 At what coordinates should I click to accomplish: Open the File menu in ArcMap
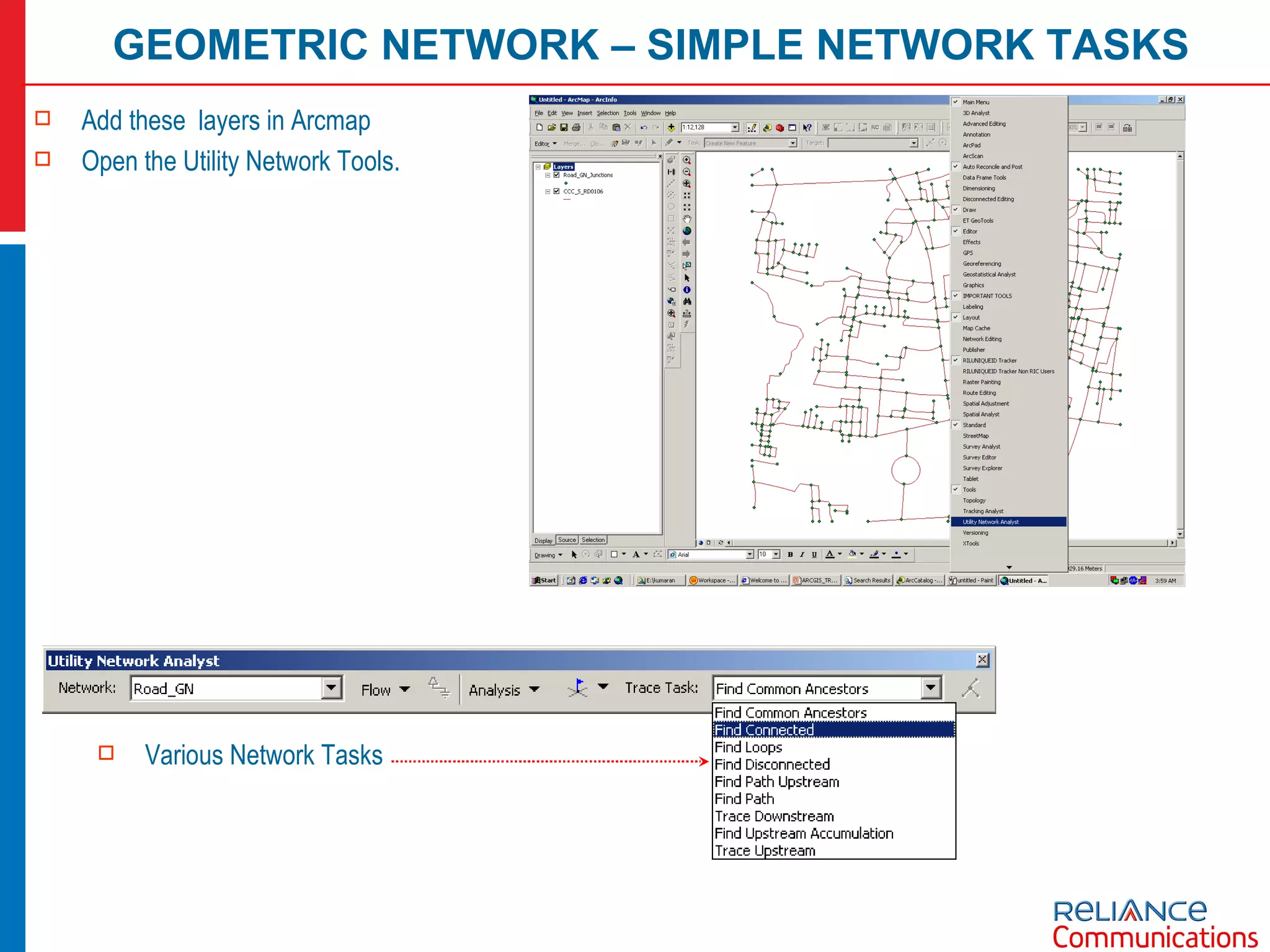pos(538,113)
